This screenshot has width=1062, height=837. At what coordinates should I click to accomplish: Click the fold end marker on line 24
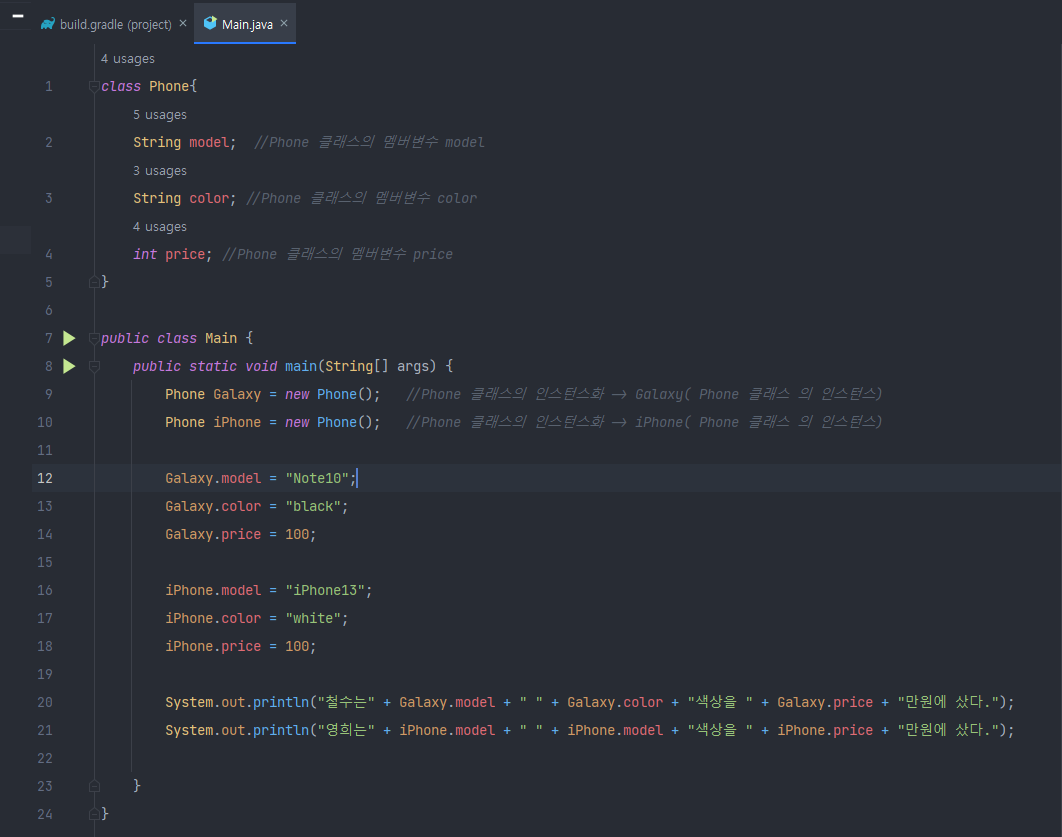(94, 814)
